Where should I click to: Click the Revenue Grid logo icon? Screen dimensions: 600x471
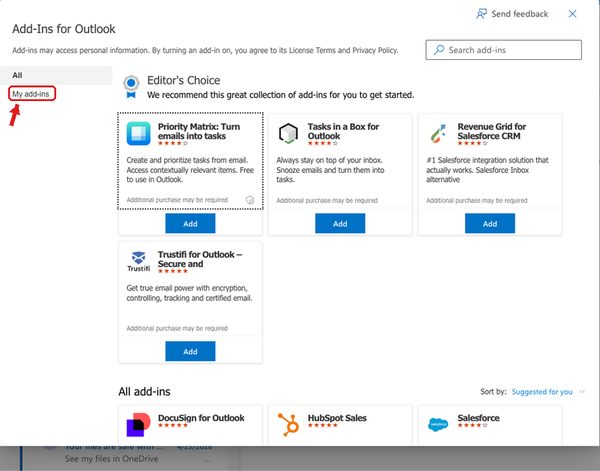click(438, 134)
